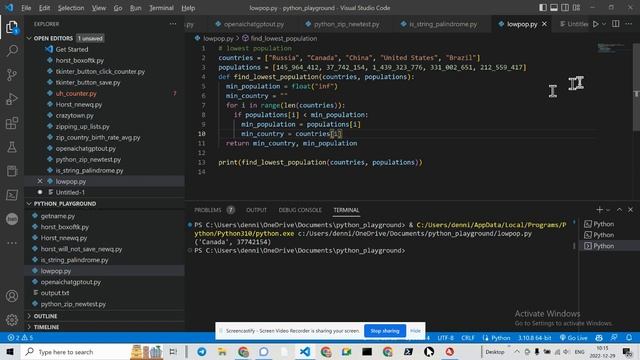The height and width of the screenshot is (360, 640).
Task: Open the Help menu
Action: coord(188,8)
